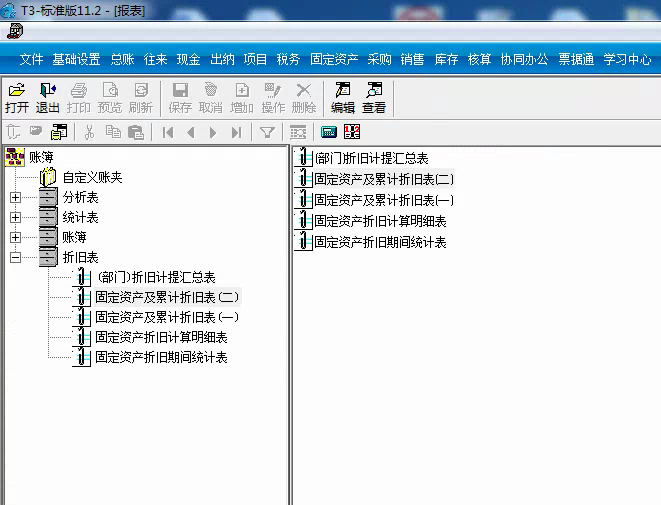Select (部门)折旧计提汇总表 in left tree
Viewport: 661px width, 505px height.
(x=156, y=277)
